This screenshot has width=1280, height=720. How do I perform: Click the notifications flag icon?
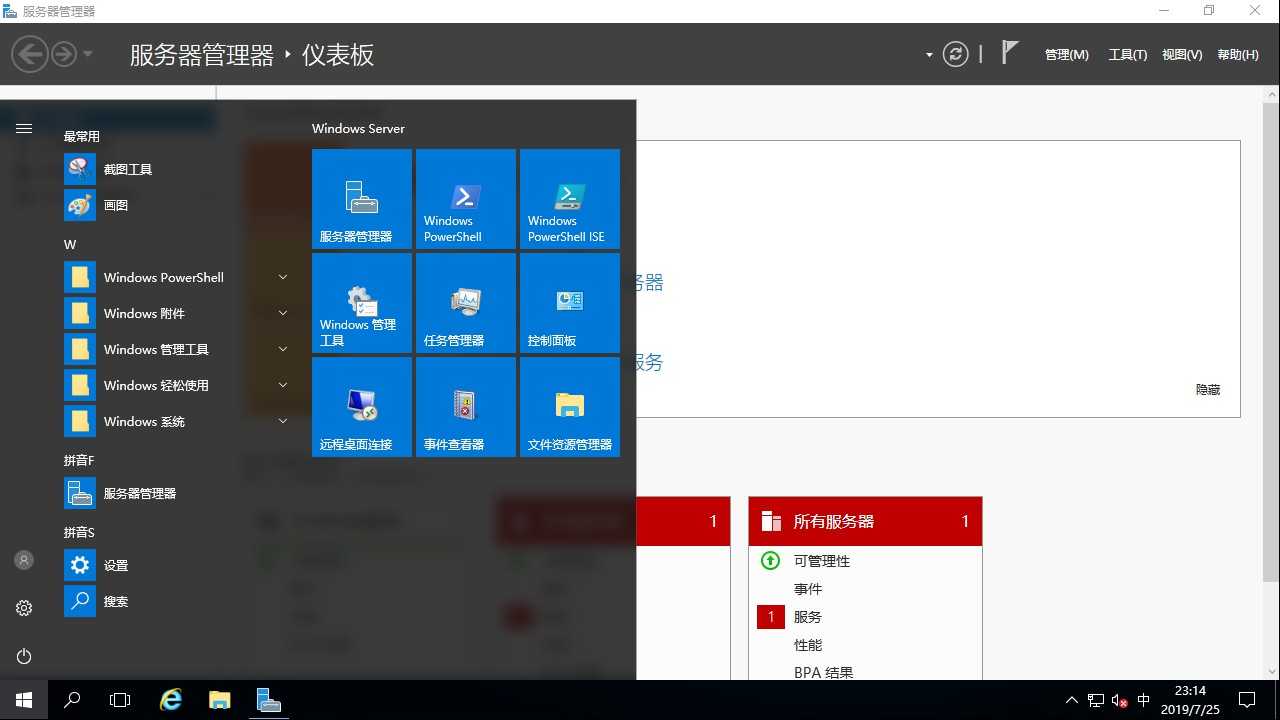pyautogui.click(x=1010, y=53)
